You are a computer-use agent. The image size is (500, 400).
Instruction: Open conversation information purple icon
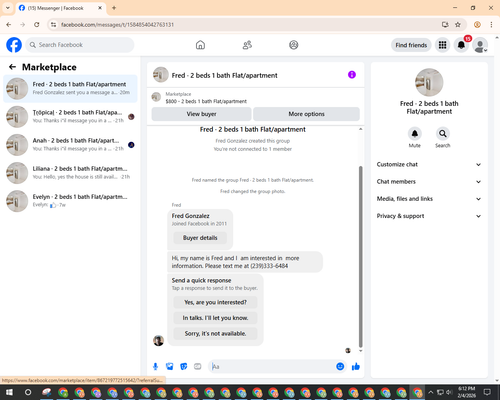(x=352, y=75)
